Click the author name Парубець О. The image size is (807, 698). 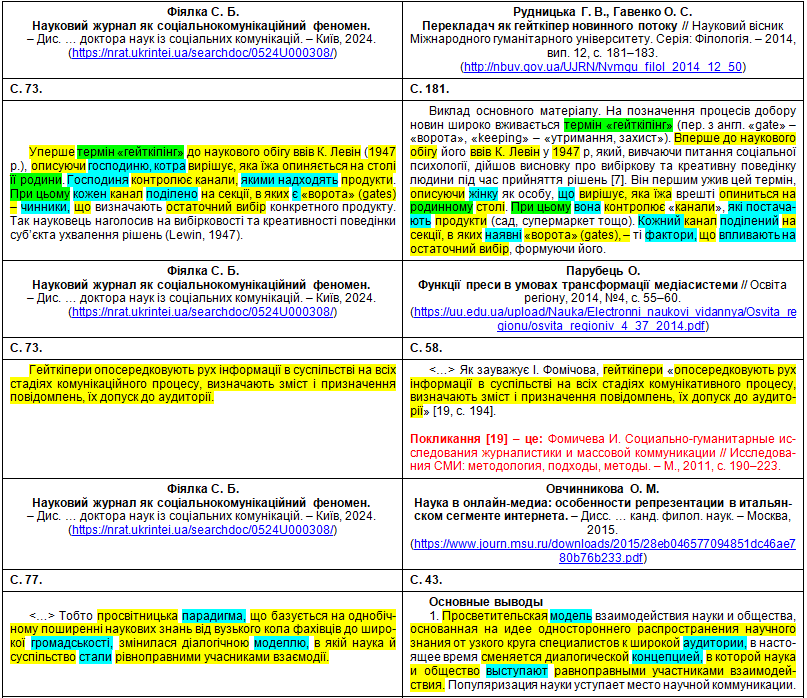pyautogui.click(x=604, y=269)
